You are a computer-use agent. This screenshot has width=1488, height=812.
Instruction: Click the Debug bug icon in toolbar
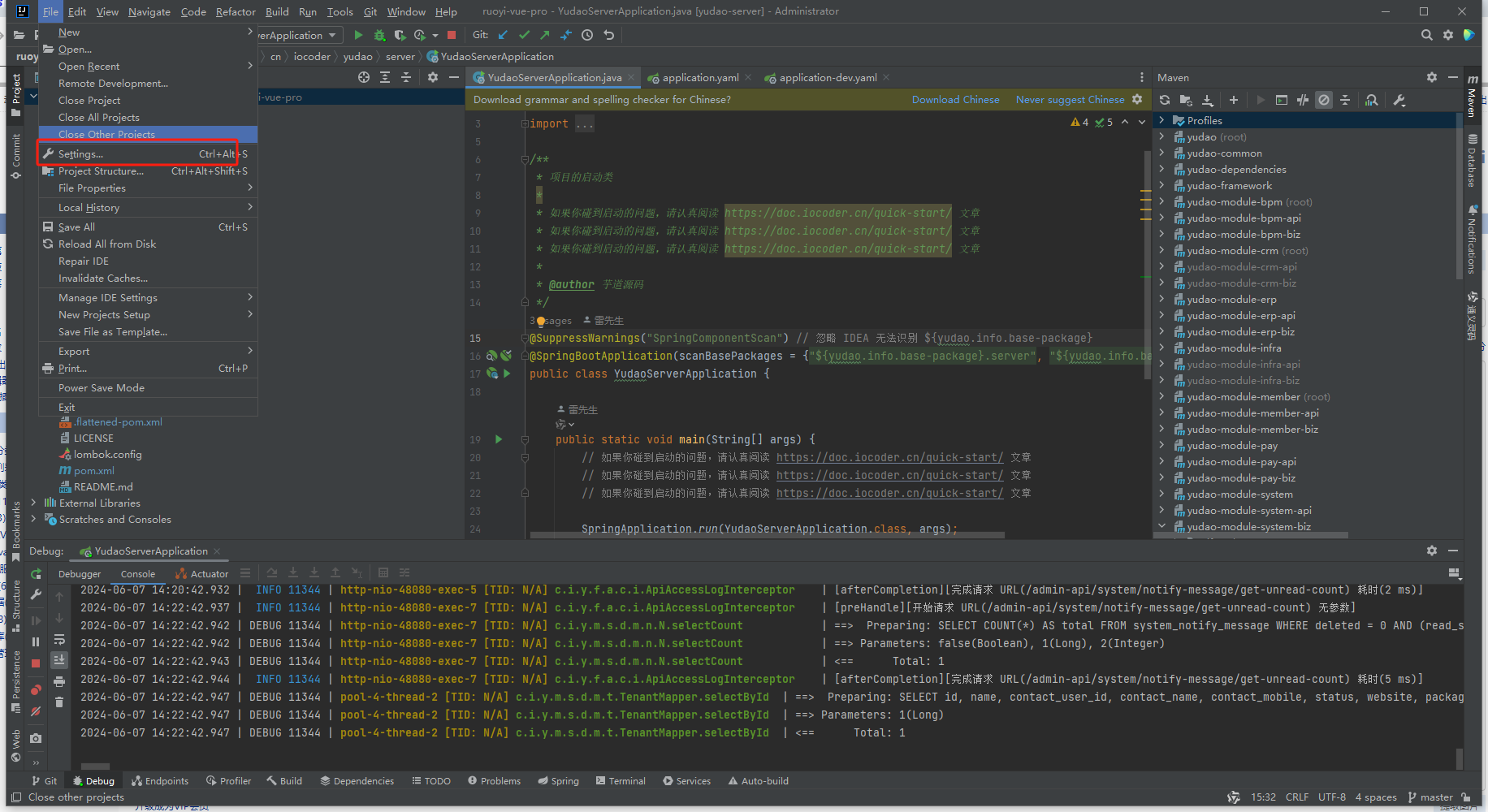point(379,35)
